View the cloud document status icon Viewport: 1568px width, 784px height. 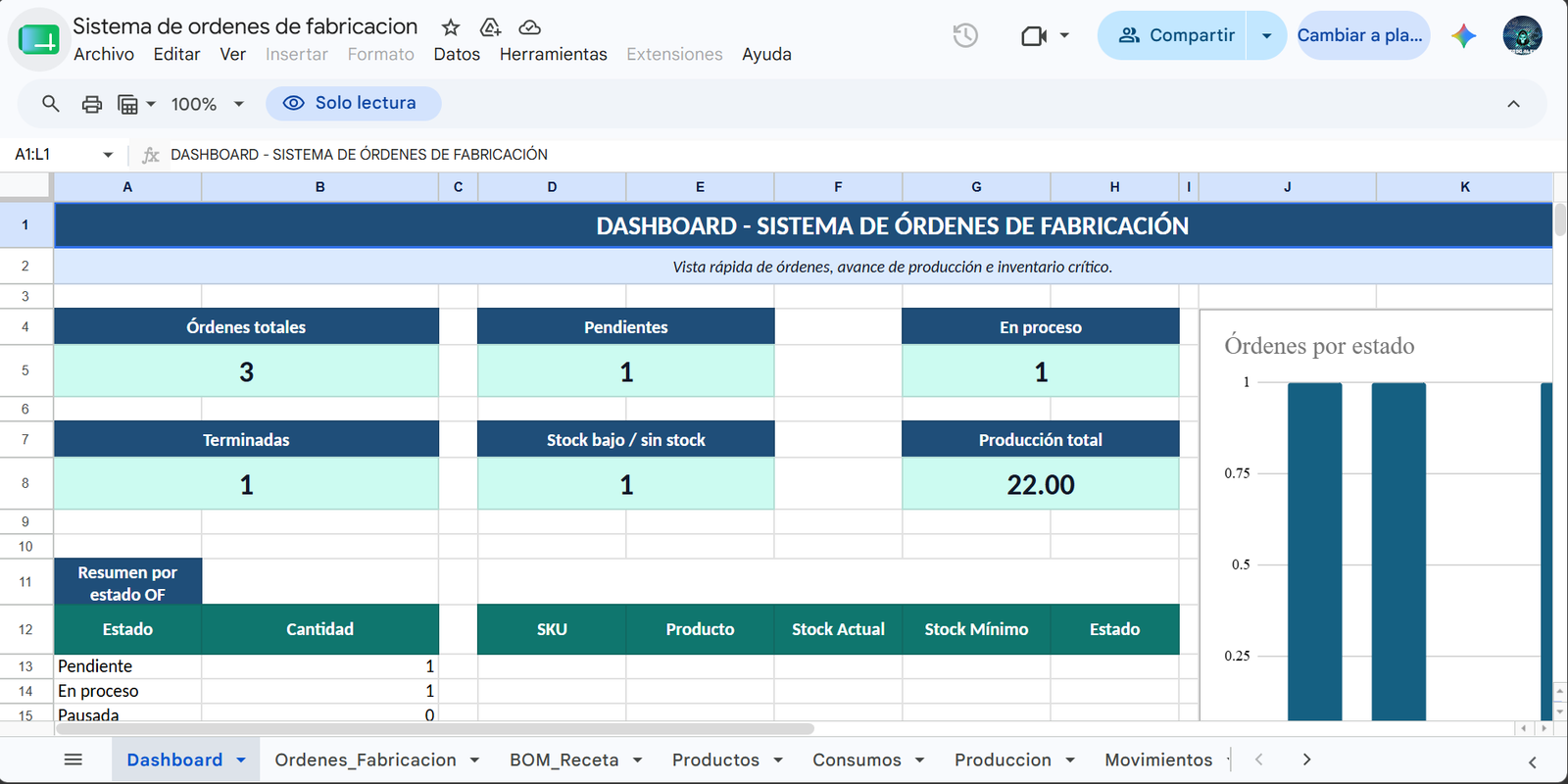[x=529, y=27]
